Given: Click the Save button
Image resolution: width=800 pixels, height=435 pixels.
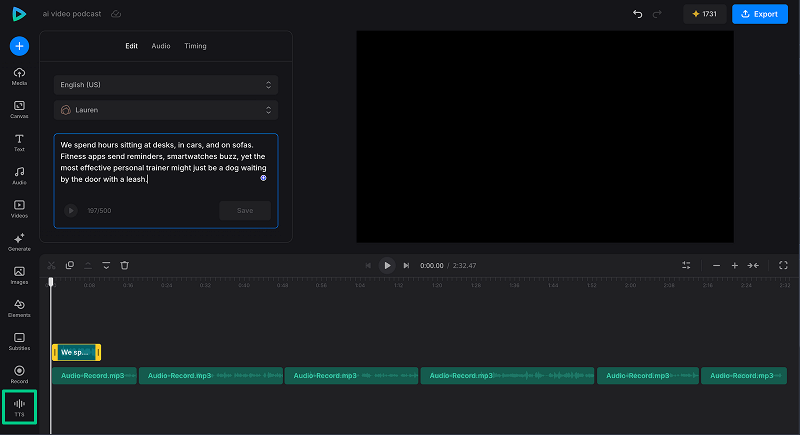Looking at the screenshot, I should click(x=245, y=211).
